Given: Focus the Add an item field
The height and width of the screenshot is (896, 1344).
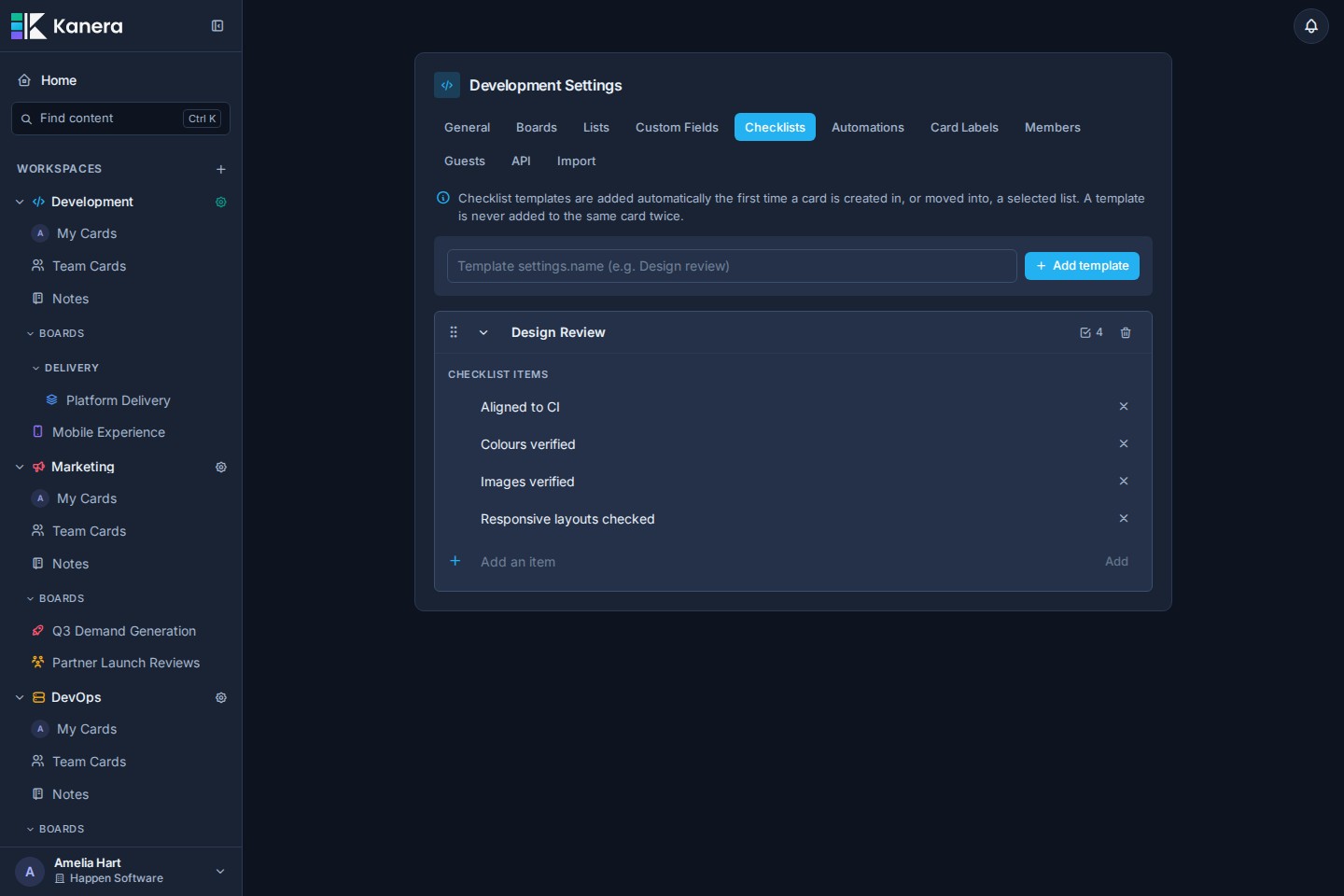Looking at the screenshot, I should [784, 562].
